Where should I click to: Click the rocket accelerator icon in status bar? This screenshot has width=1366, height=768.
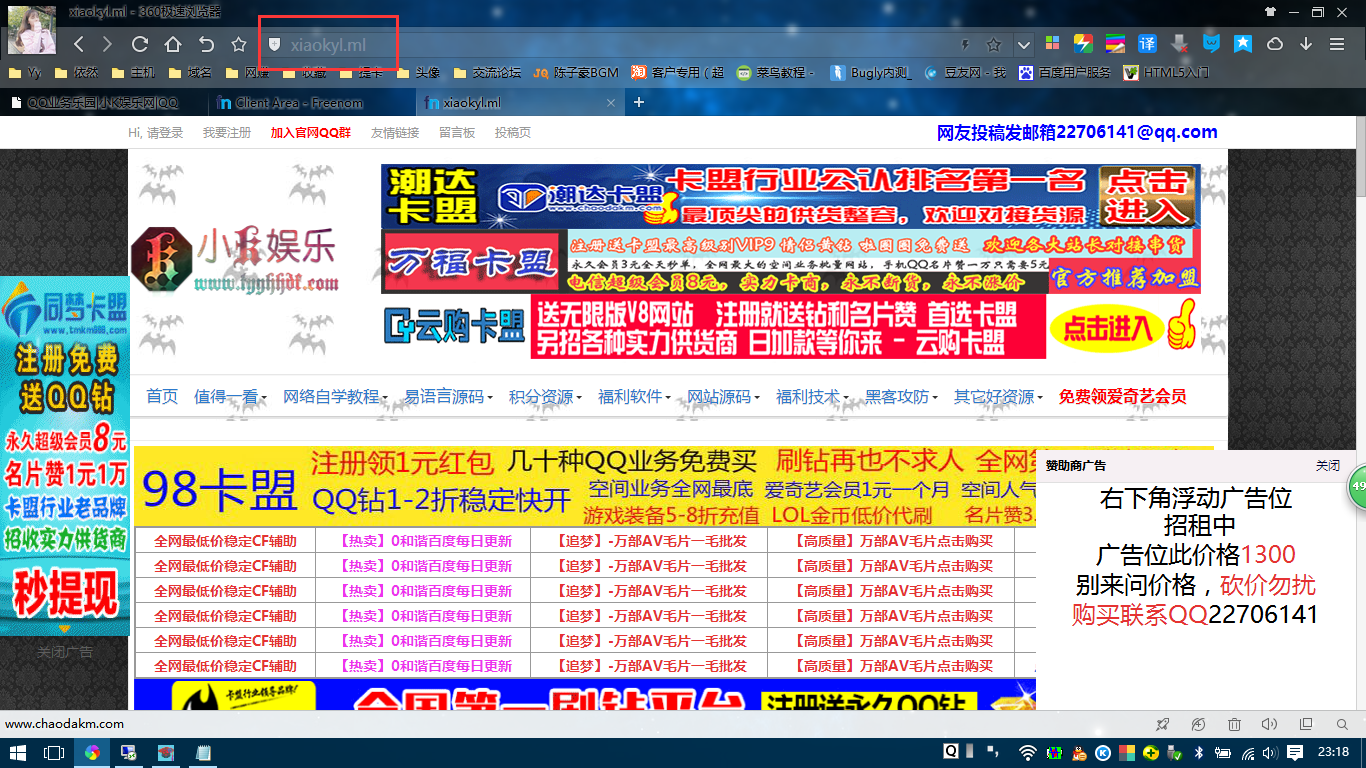tap(1162, 724)
